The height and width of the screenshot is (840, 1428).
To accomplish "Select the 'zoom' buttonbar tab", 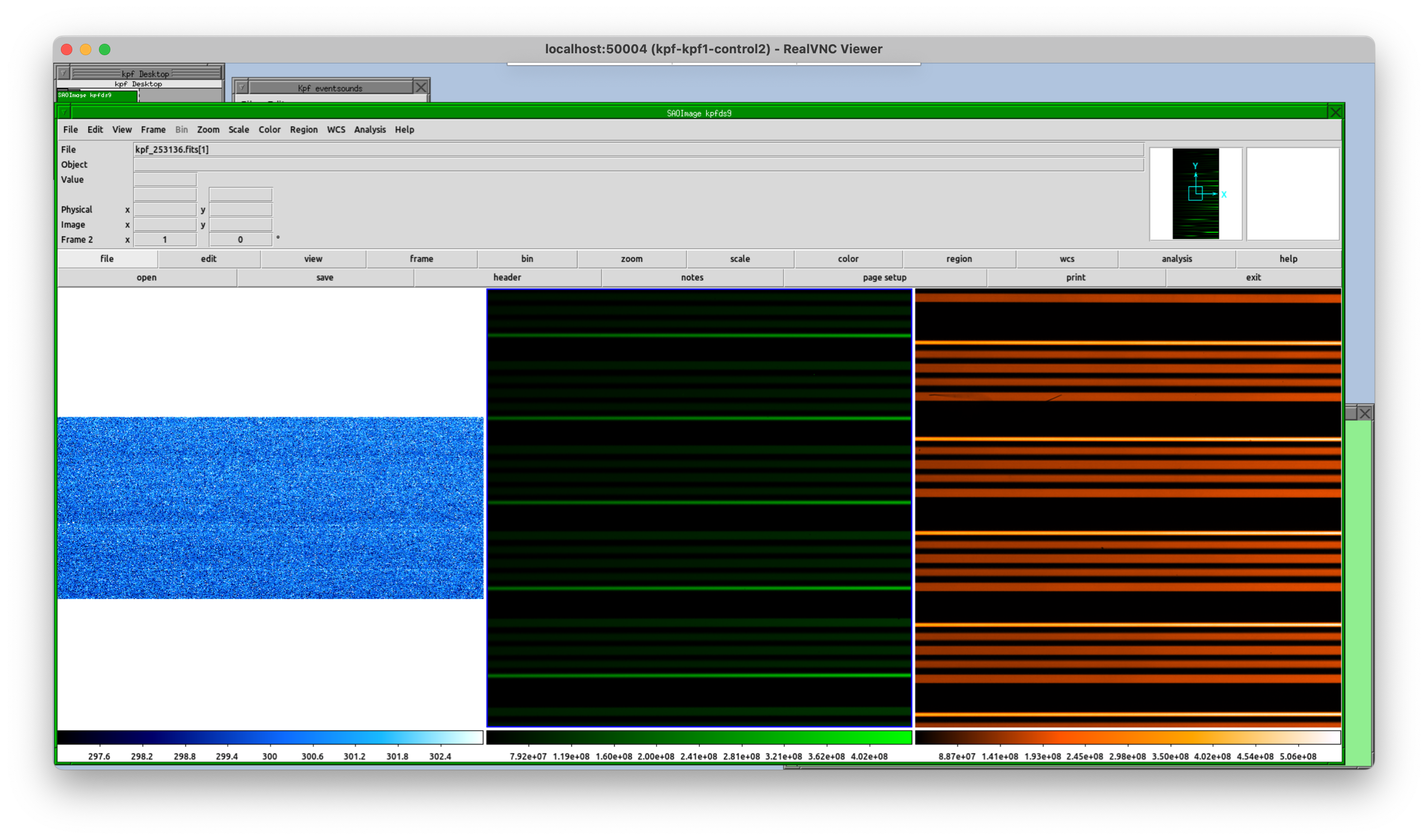I will click(632, 258).
